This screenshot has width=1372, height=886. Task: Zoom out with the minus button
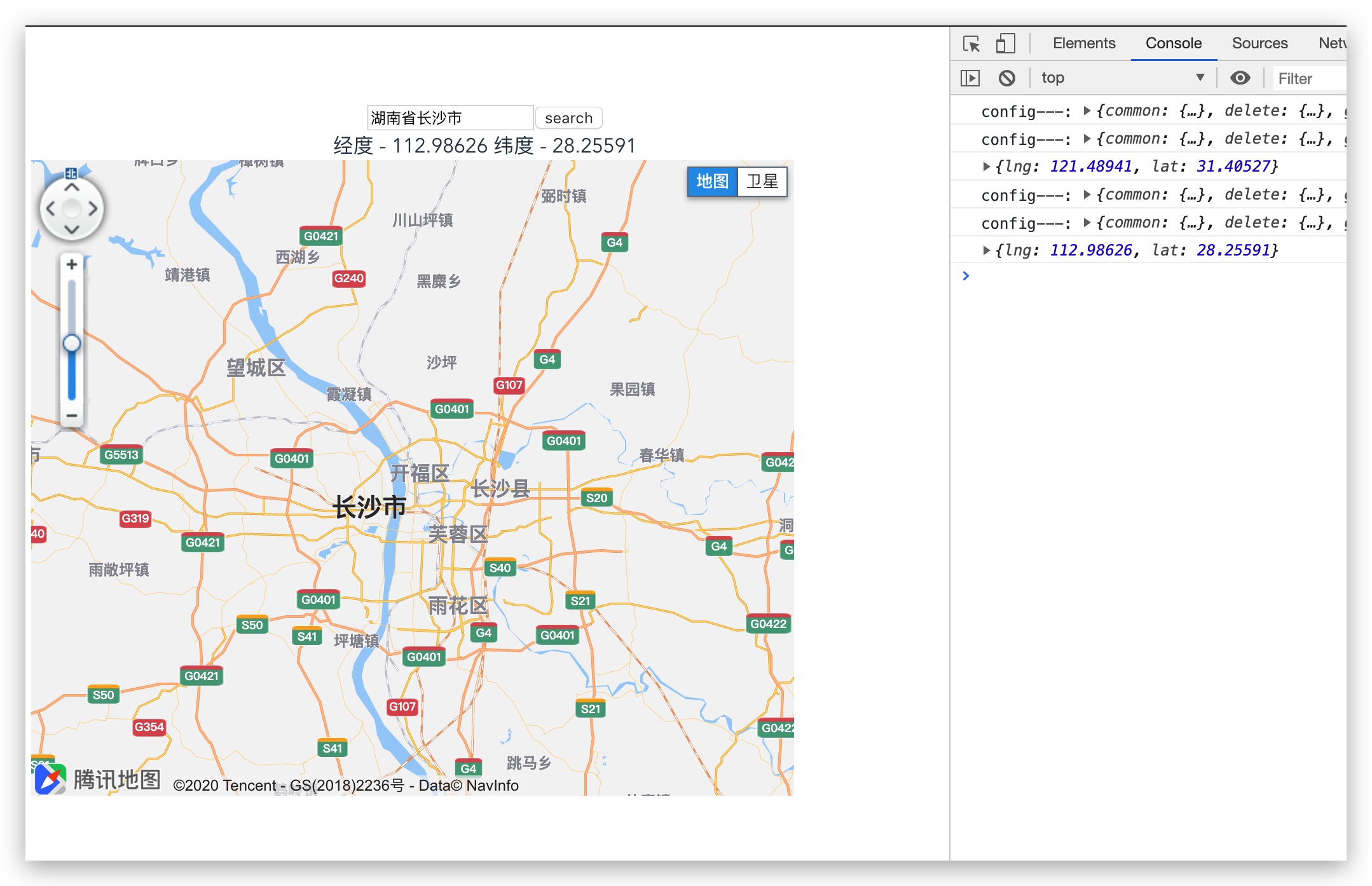72,416
